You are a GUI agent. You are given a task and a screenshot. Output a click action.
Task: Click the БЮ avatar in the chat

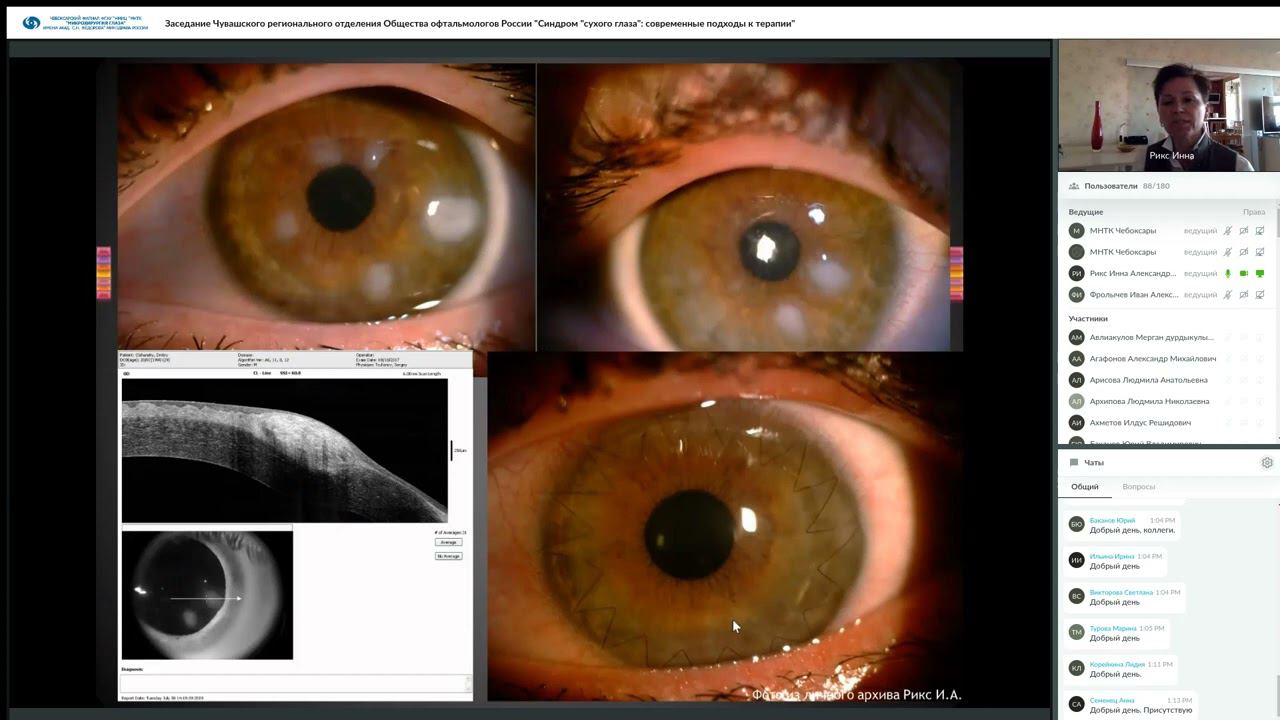click(x=1076, y=524)
